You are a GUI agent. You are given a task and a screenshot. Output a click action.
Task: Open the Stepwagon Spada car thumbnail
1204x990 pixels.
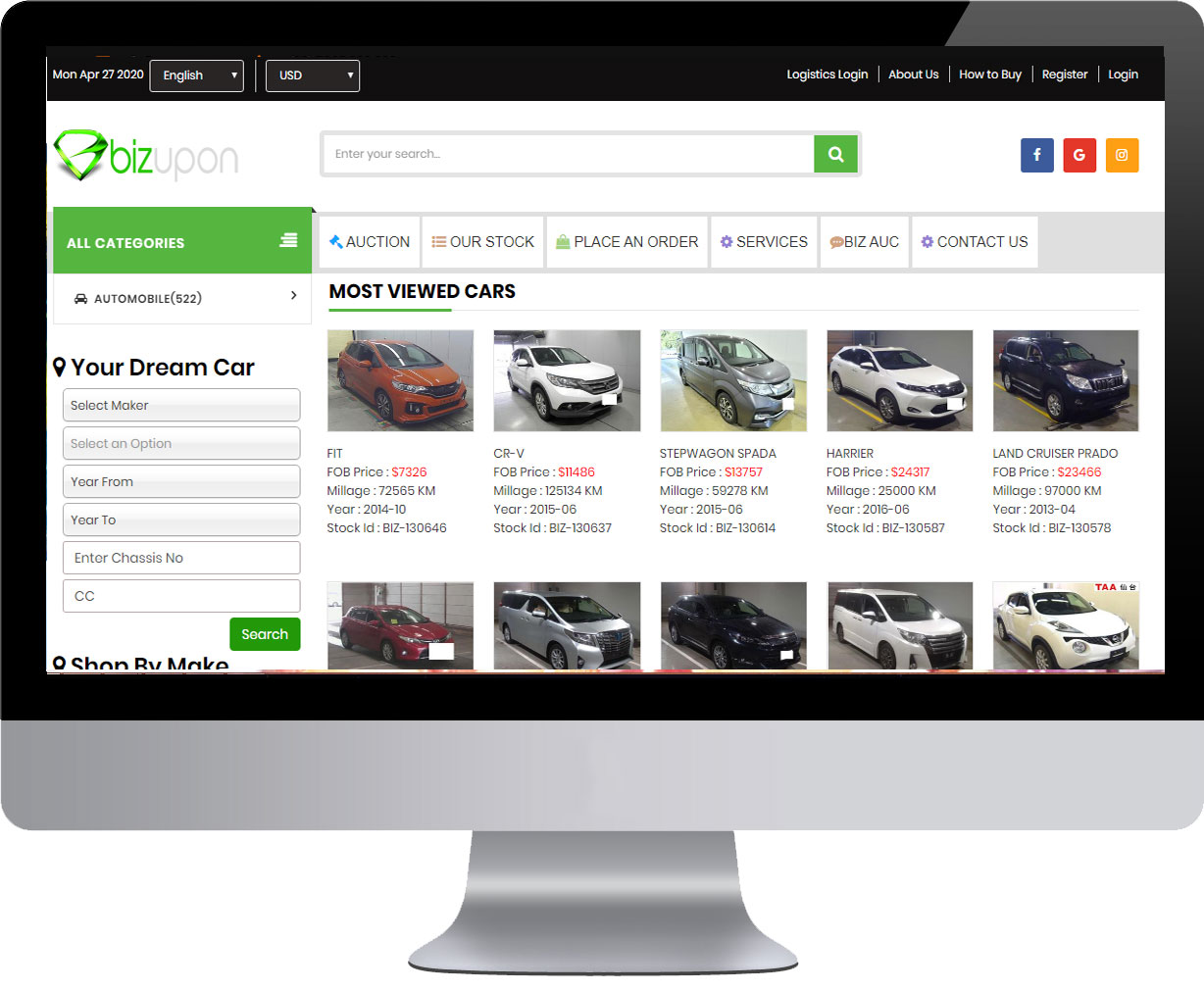733,380
